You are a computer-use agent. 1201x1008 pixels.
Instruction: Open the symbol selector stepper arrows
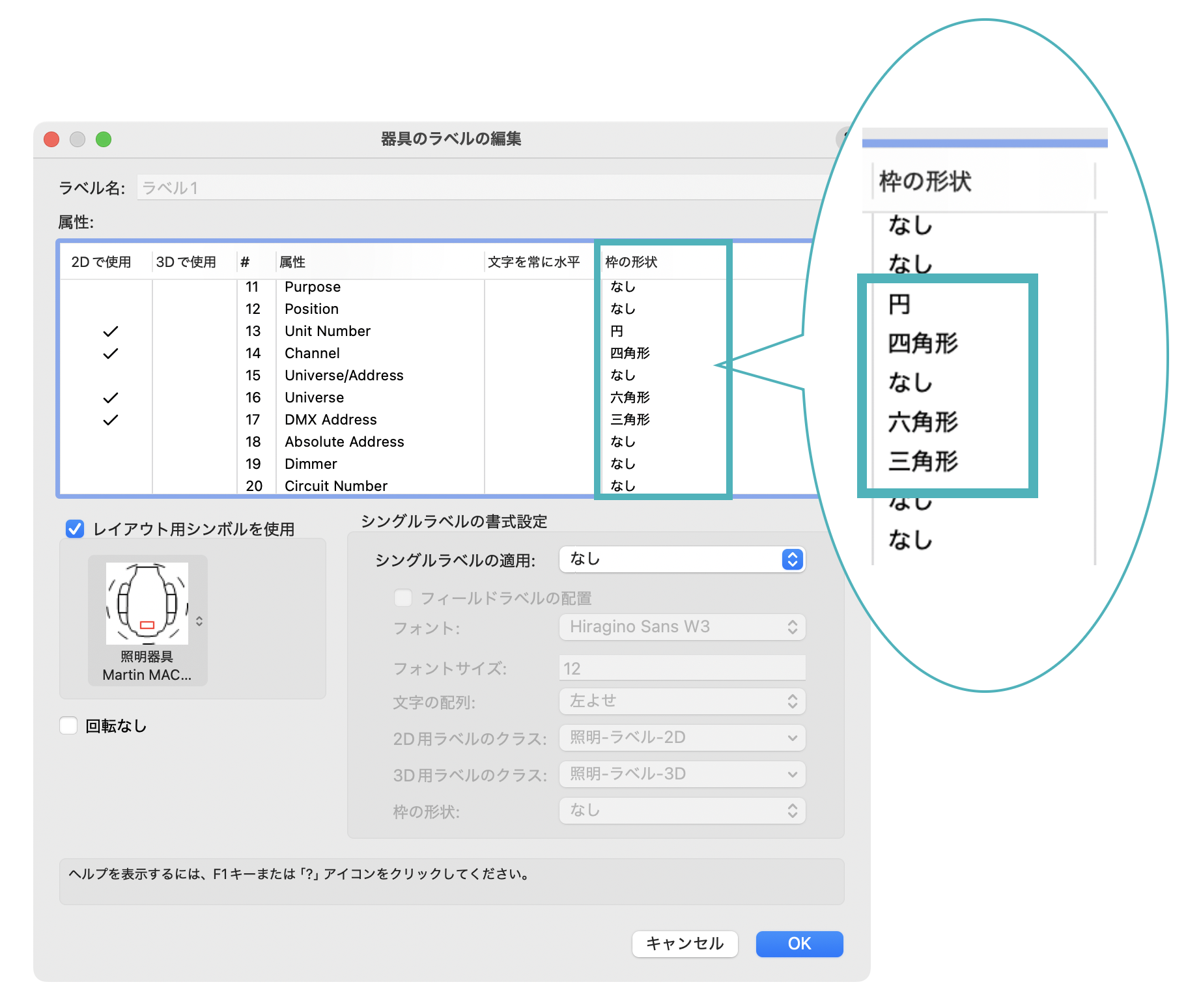coord(199,621)
